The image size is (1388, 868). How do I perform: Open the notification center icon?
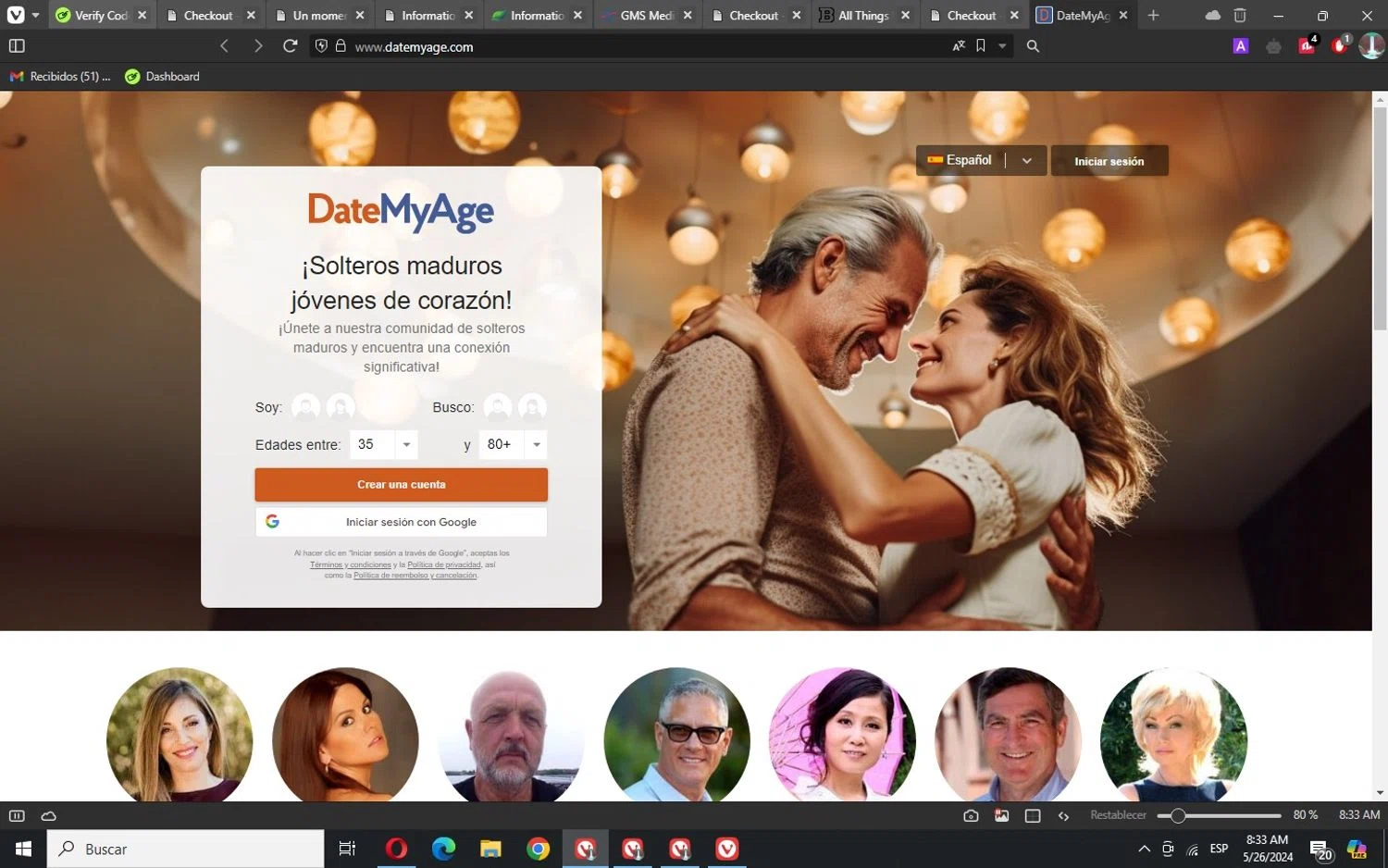(x=1320, y=850)
